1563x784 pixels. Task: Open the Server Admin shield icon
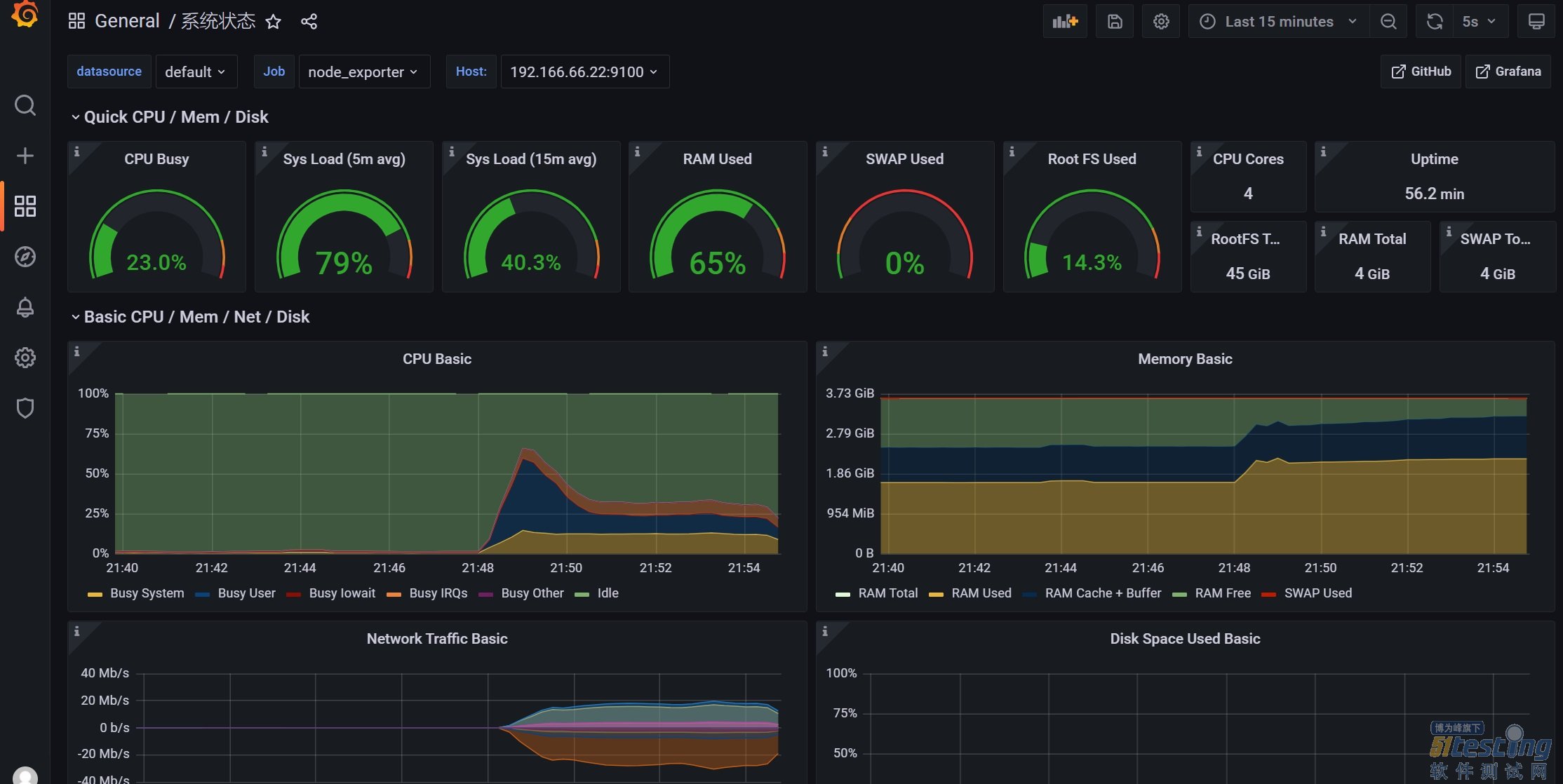coord(25,408)
